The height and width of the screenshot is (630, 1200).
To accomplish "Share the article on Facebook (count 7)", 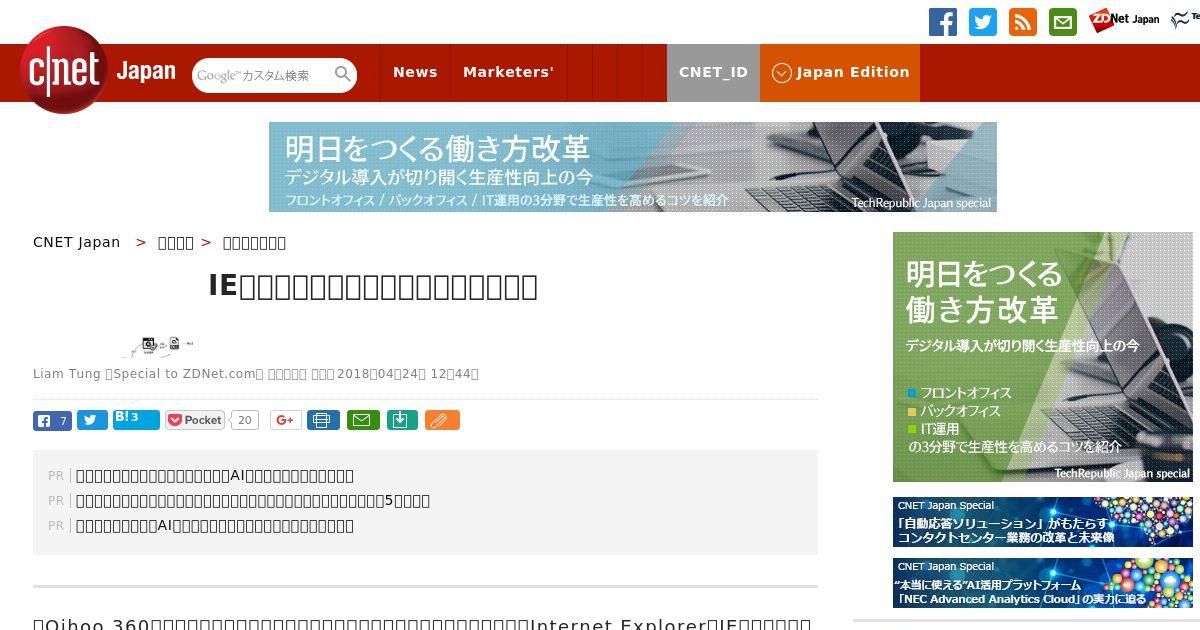I will click(52, 420).
